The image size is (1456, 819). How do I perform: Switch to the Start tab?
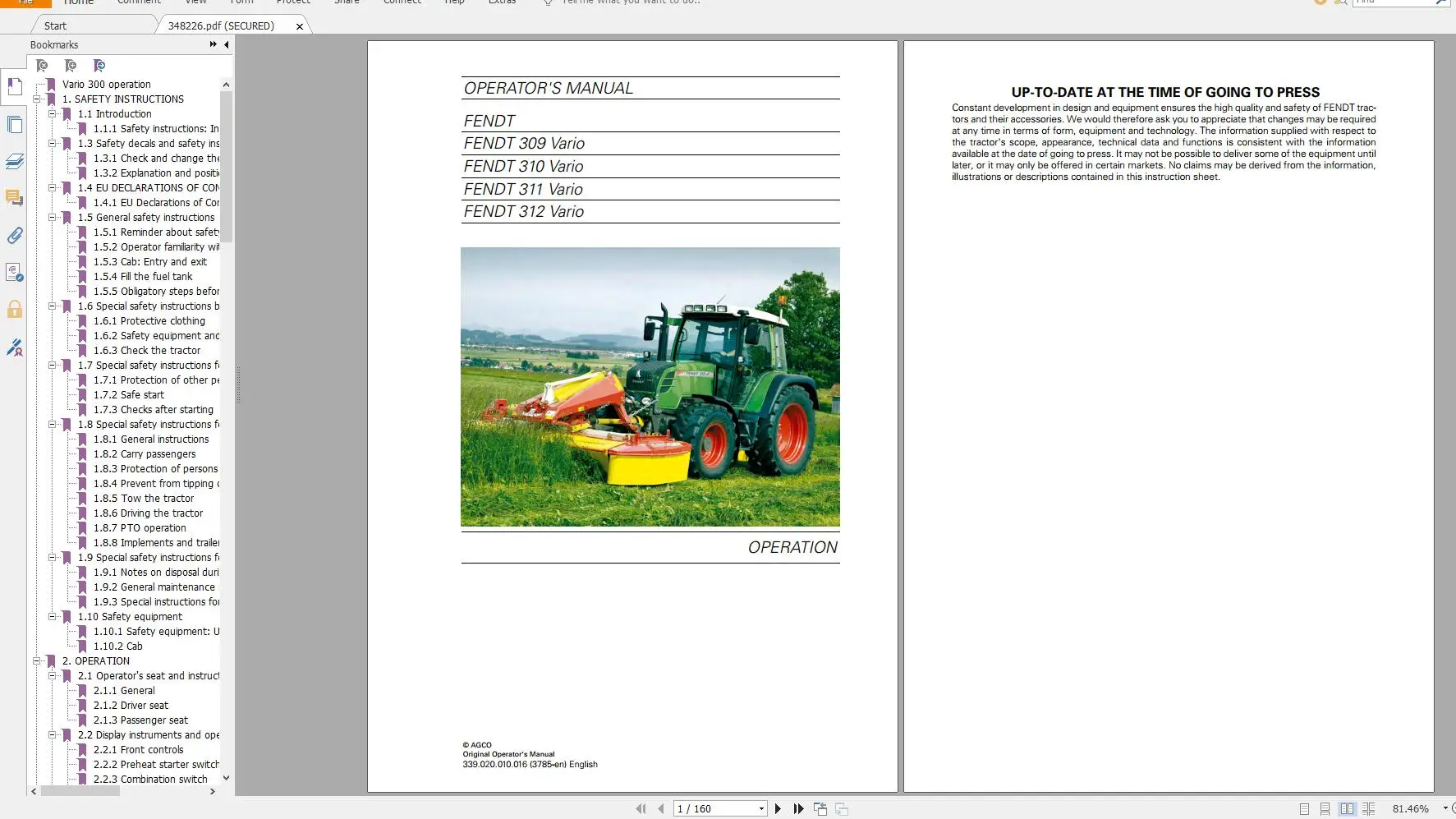(54, 25)
